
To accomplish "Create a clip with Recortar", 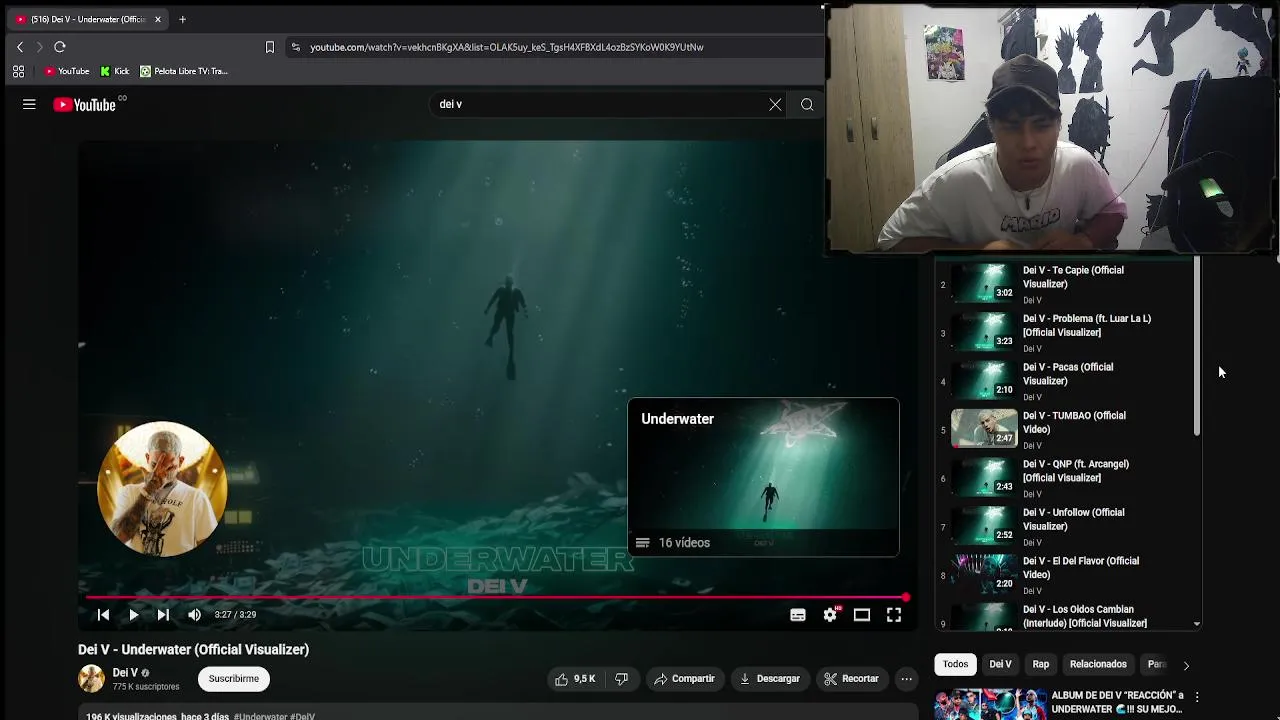I will coord(851,679).
